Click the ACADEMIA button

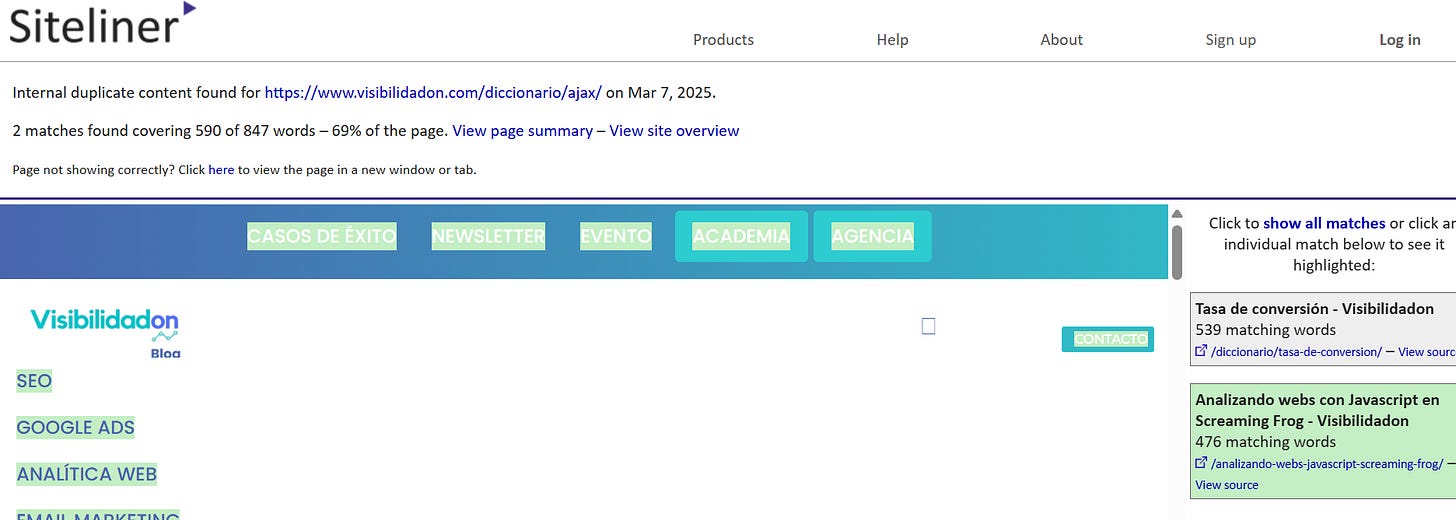click(x=741, y=236)
